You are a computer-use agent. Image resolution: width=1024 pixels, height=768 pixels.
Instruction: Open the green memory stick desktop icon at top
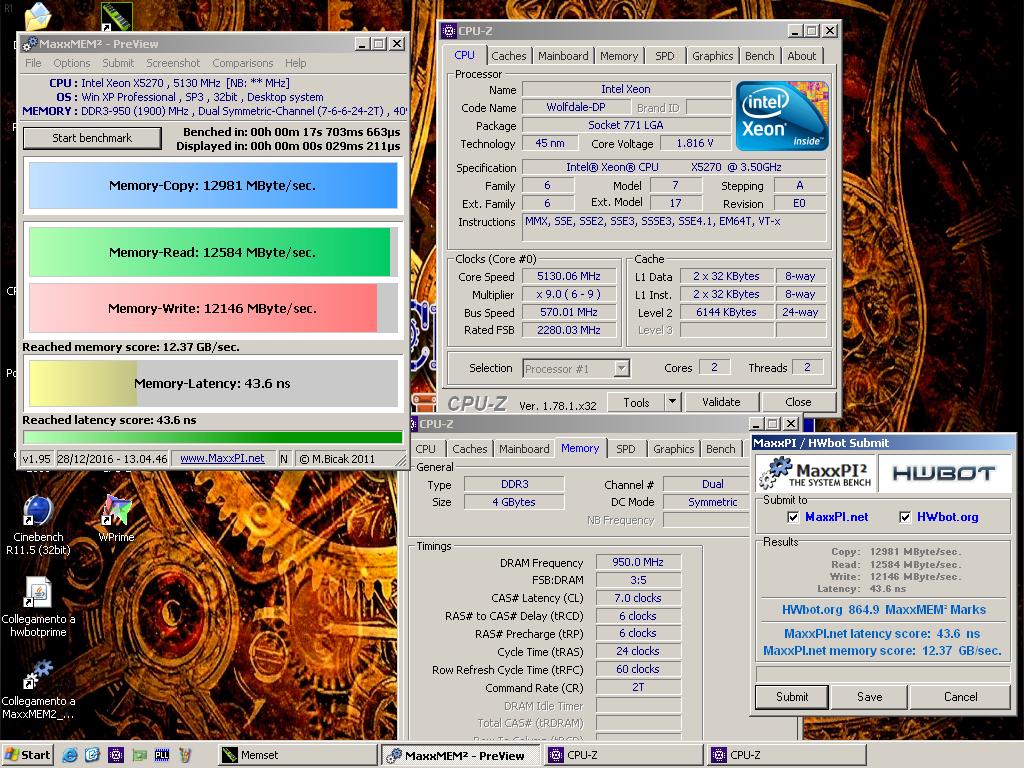tap(116, 16)
